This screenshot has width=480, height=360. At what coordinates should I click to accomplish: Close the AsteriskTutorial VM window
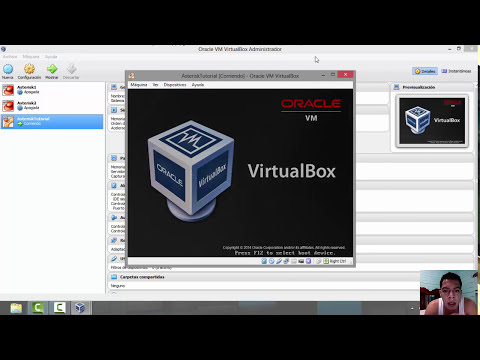[345, 75]
